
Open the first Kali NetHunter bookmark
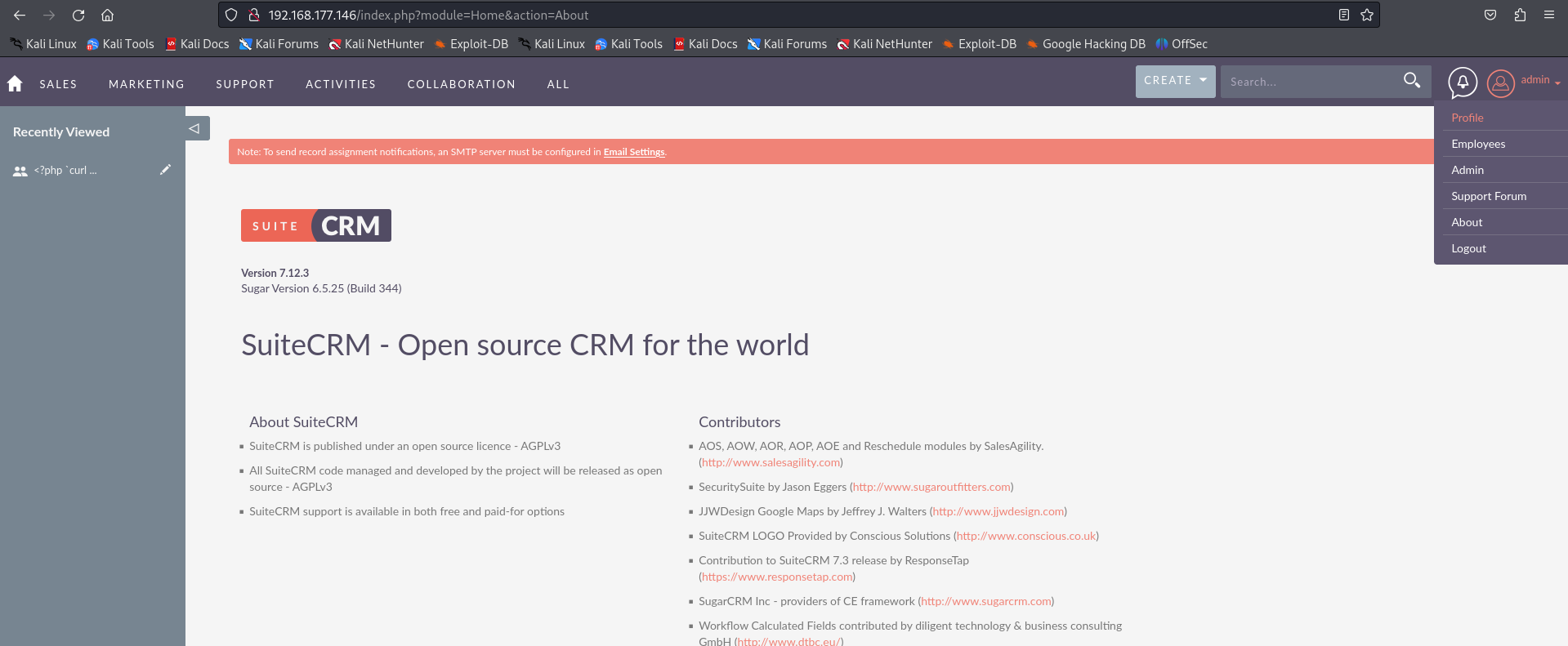coord(376,44)
